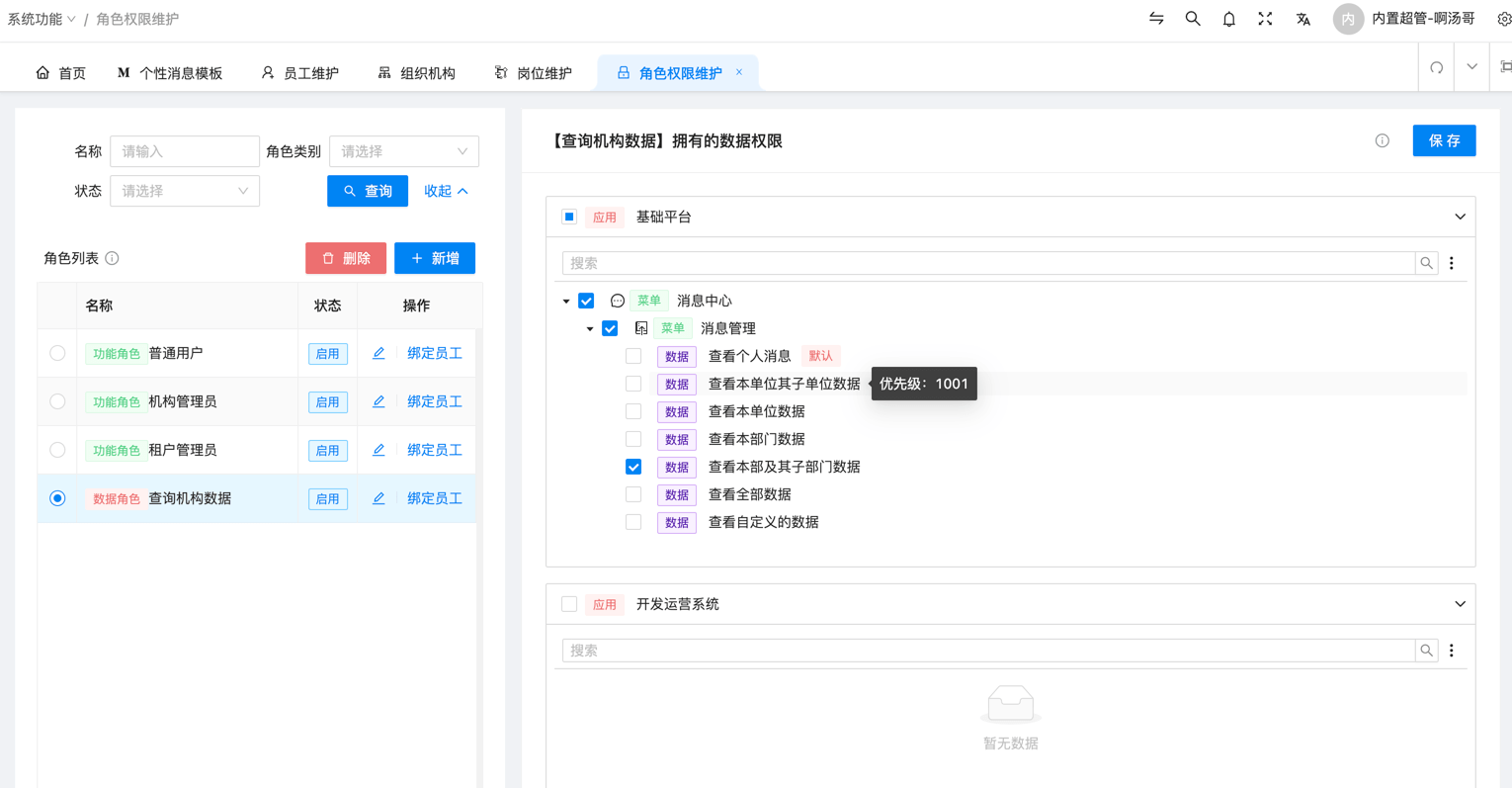Open the language translation icon

click(x=1302, y=19)
